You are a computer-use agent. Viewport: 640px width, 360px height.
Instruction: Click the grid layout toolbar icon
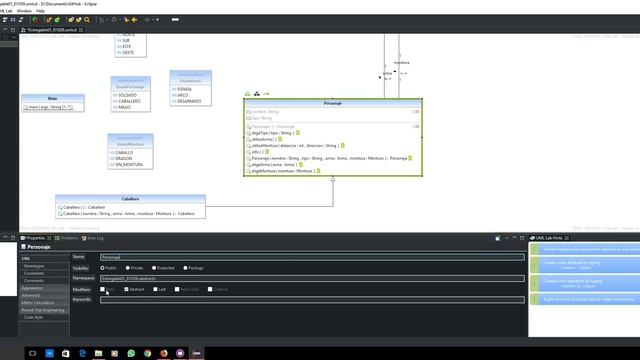13,20
